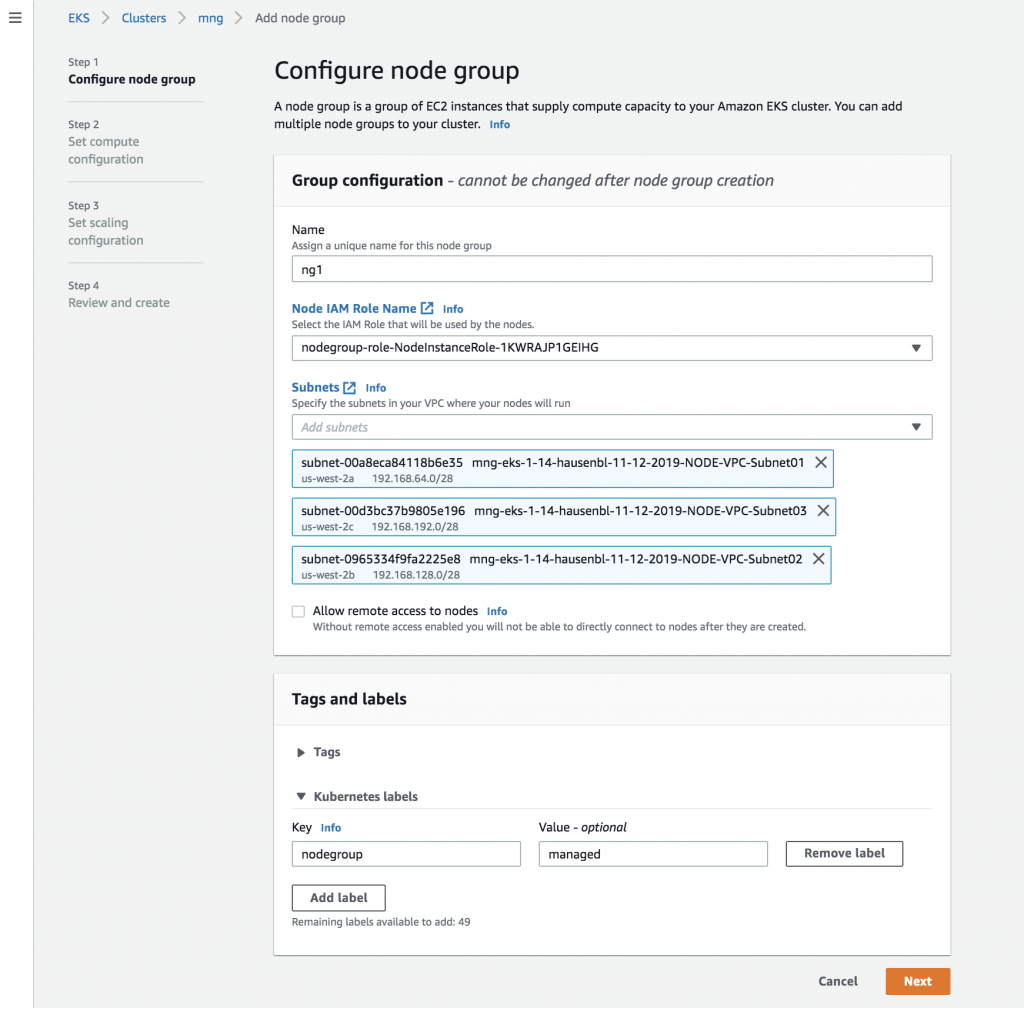Click the Next button
Screen dimensions: 1024x1015
point(917,981)
